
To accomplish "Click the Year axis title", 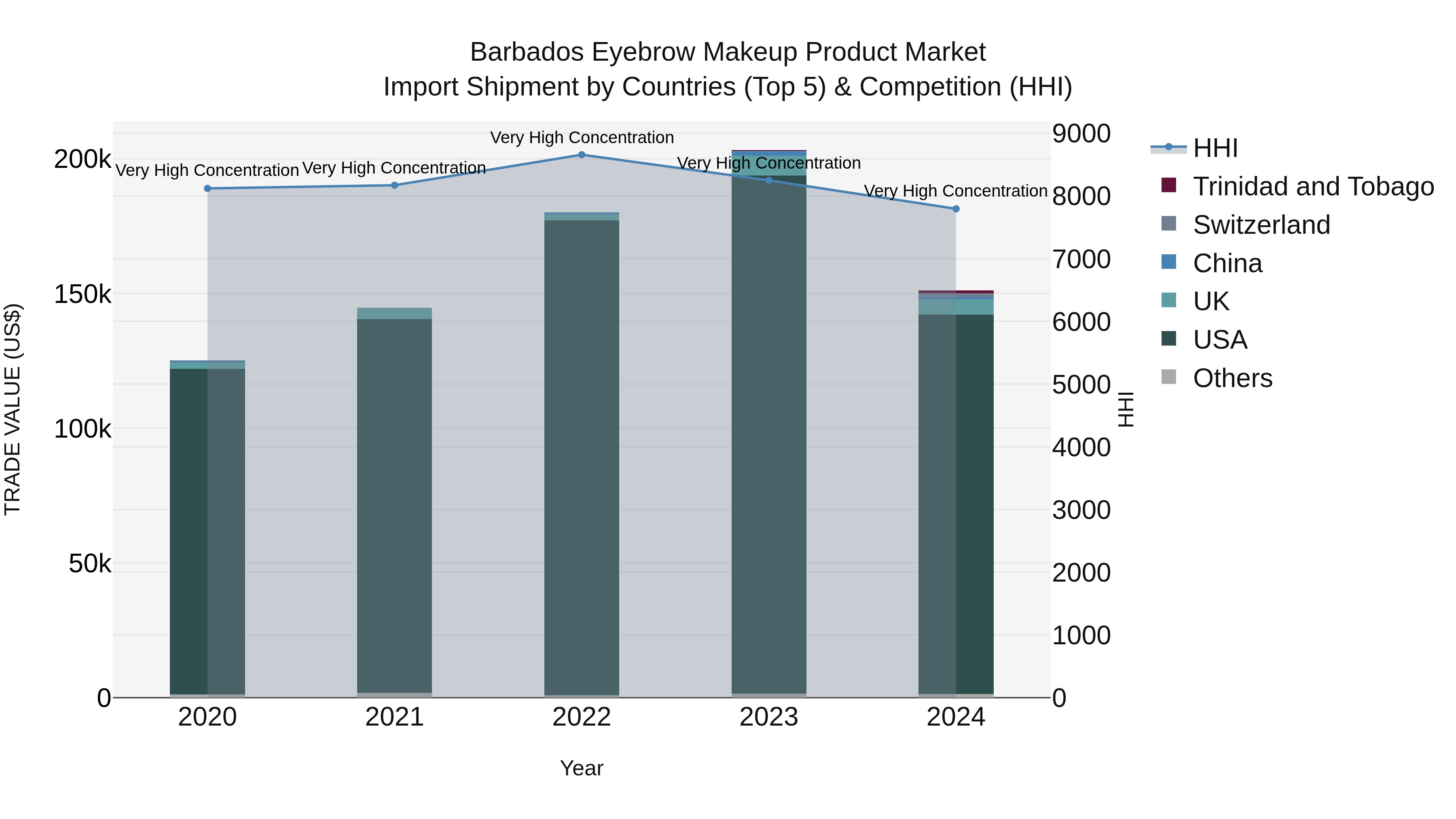I will click(x=582, y=769).
